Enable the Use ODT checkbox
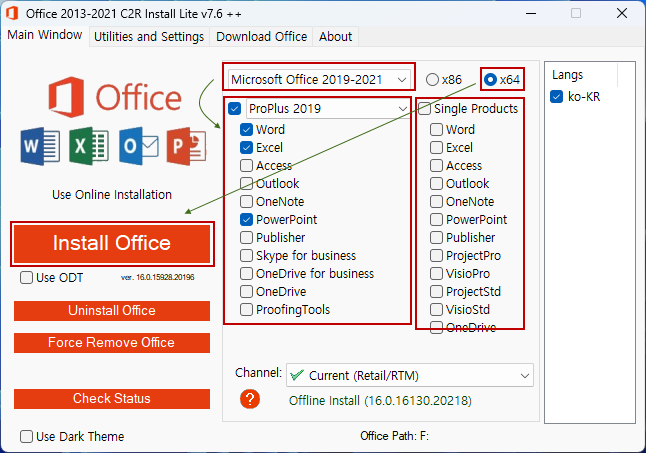The height and width of the screenshot is (453, 646). [x=26, y=278]
